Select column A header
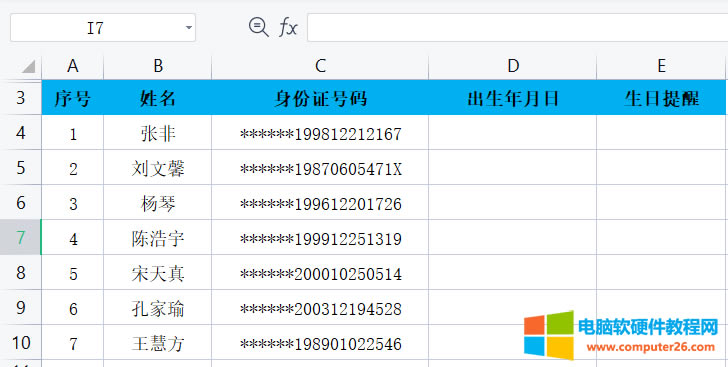This screenshot has width=728, height=367. (x=73, y=67)
